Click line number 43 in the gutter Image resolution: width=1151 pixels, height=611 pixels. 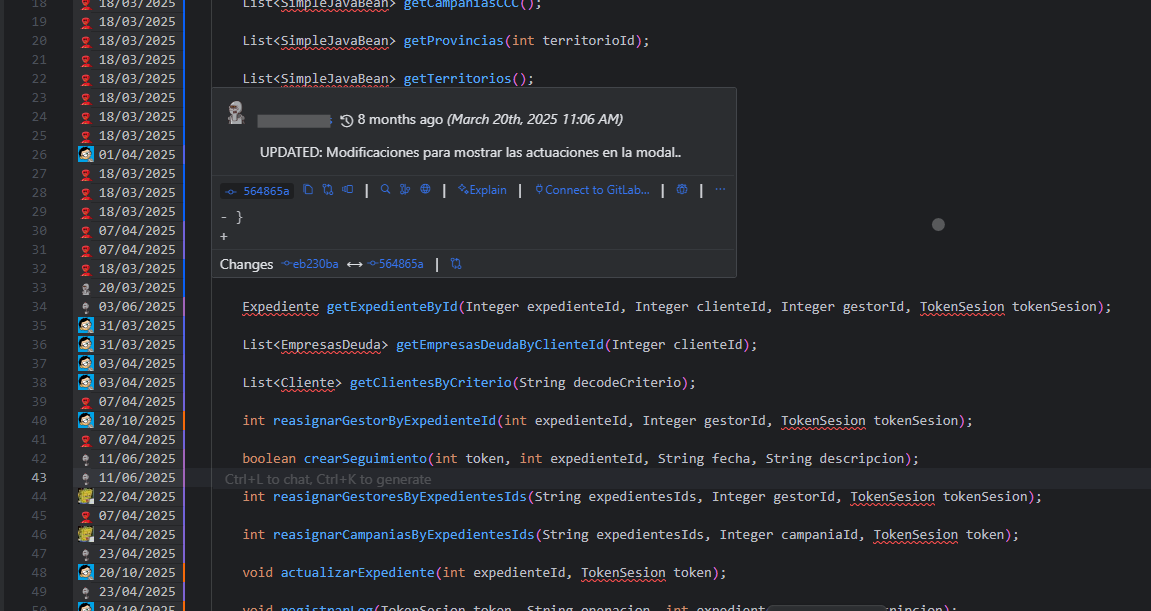(39, 478)
